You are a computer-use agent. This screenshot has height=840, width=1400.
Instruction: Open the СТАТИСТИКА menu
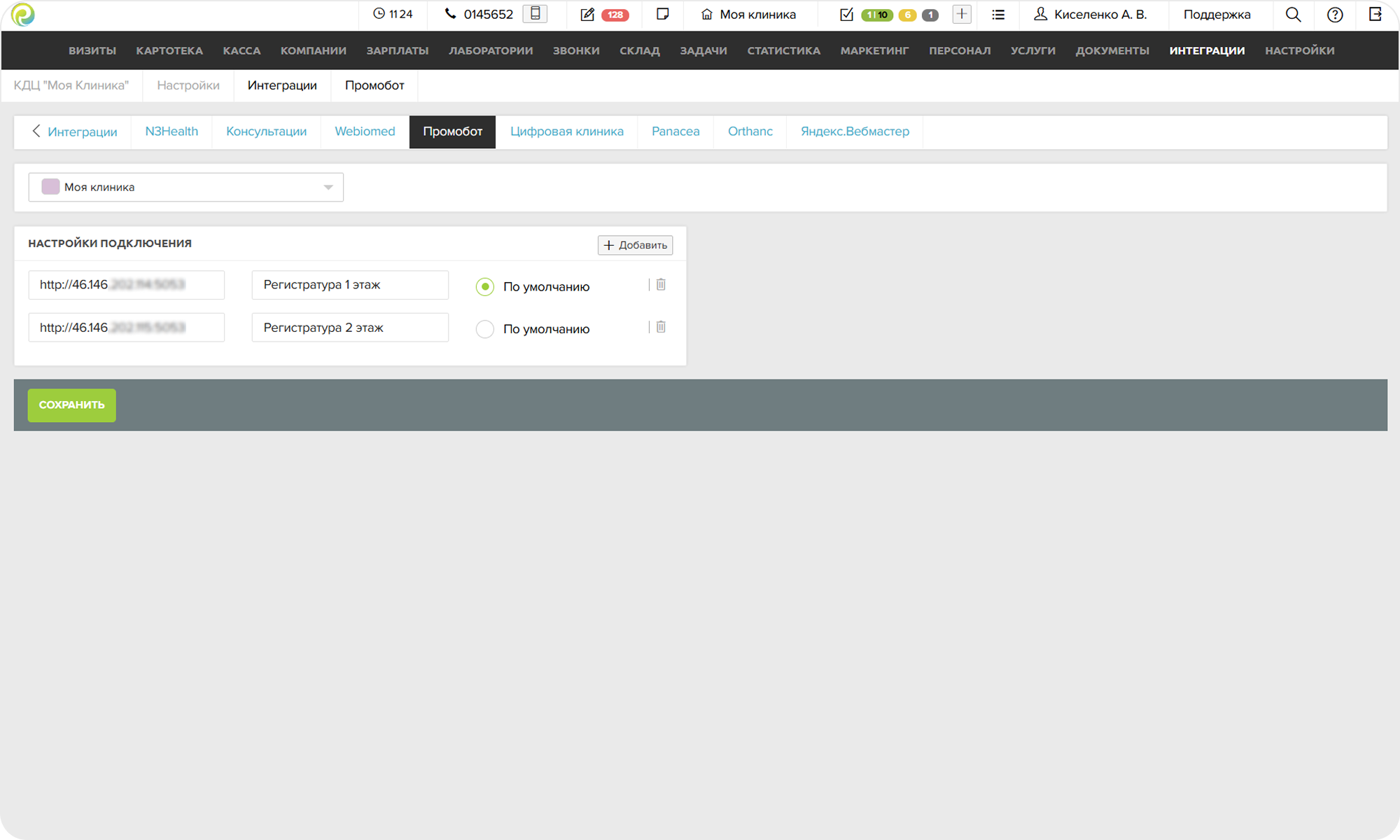(x=783, y=50)
